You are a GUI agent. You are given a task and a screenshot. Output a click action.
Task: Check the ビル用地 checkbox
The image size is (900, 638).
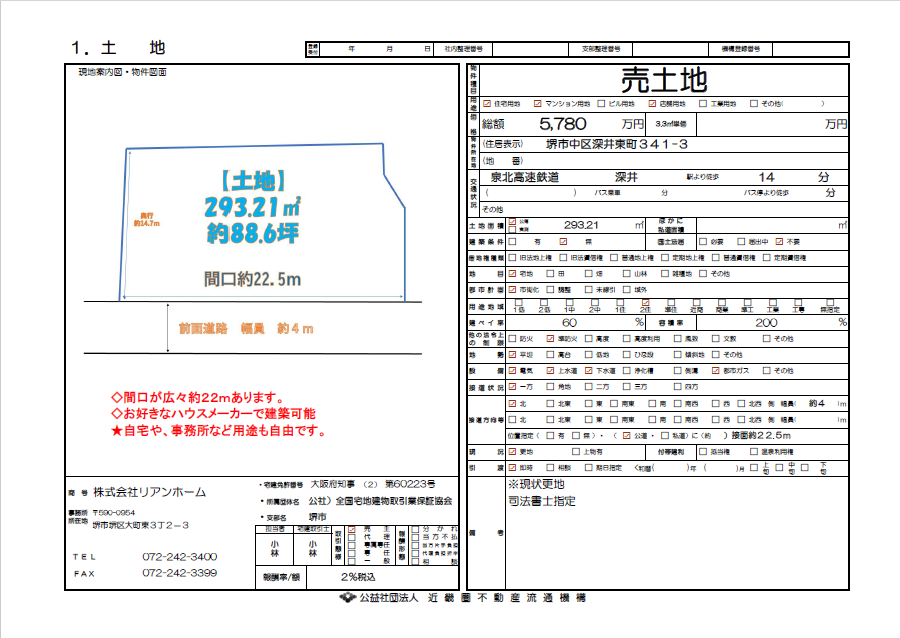tap(601, 103)
